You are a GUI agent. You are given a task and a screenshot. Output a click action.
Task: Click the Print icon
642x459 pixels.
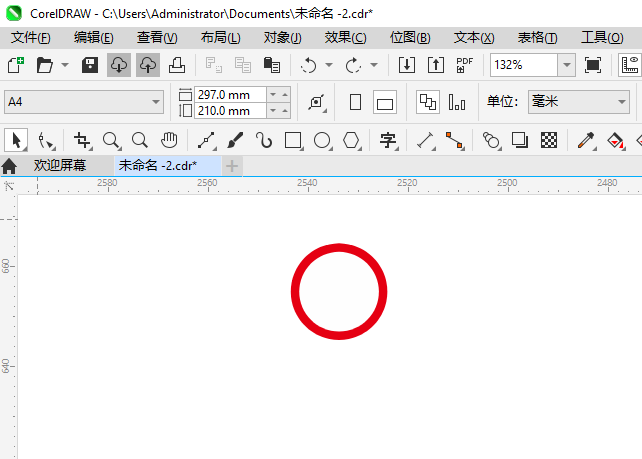[177, 65]
